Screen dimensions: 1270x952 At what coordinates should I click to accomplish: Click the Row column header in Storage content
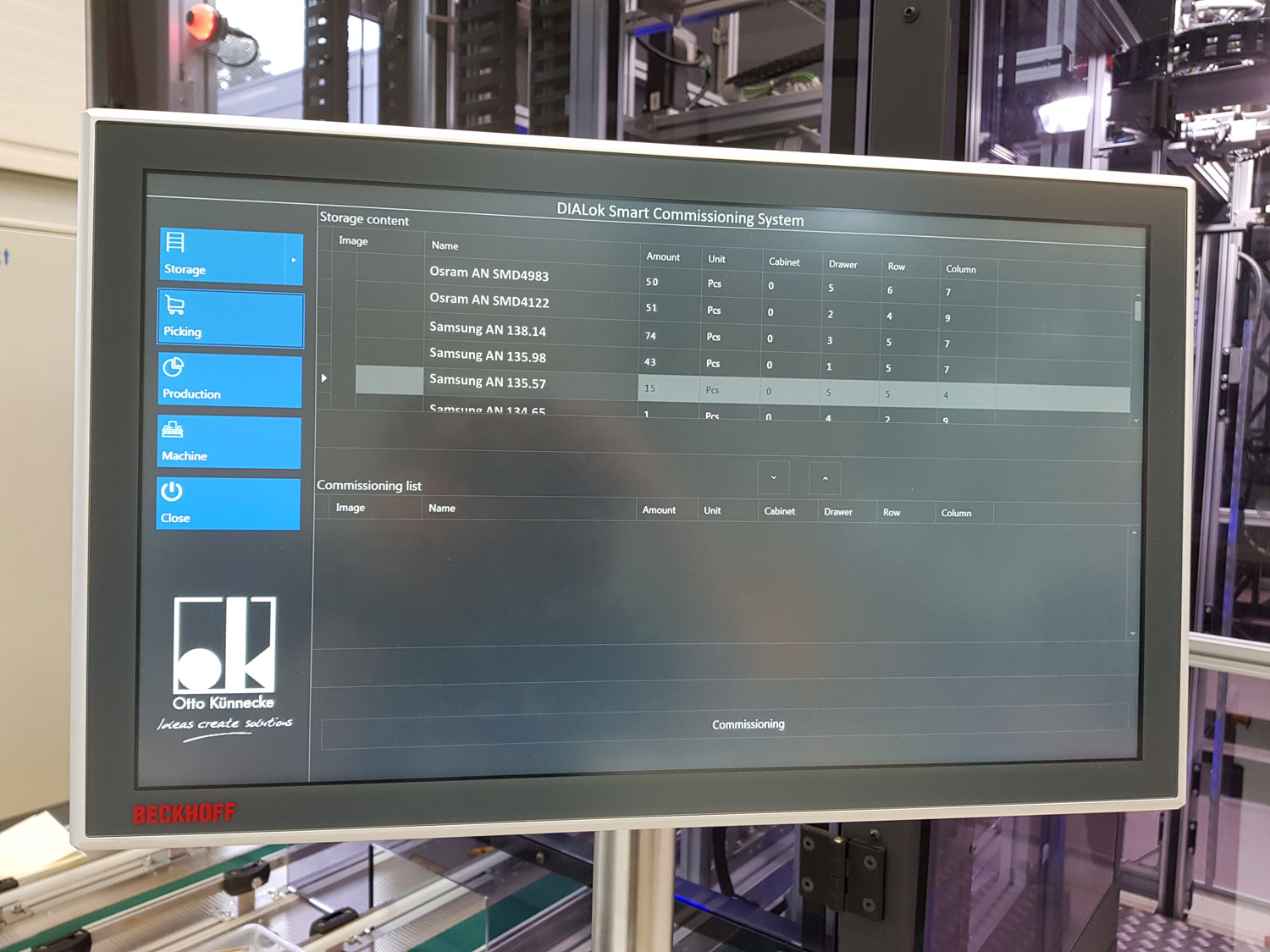[x=896, y=267]
